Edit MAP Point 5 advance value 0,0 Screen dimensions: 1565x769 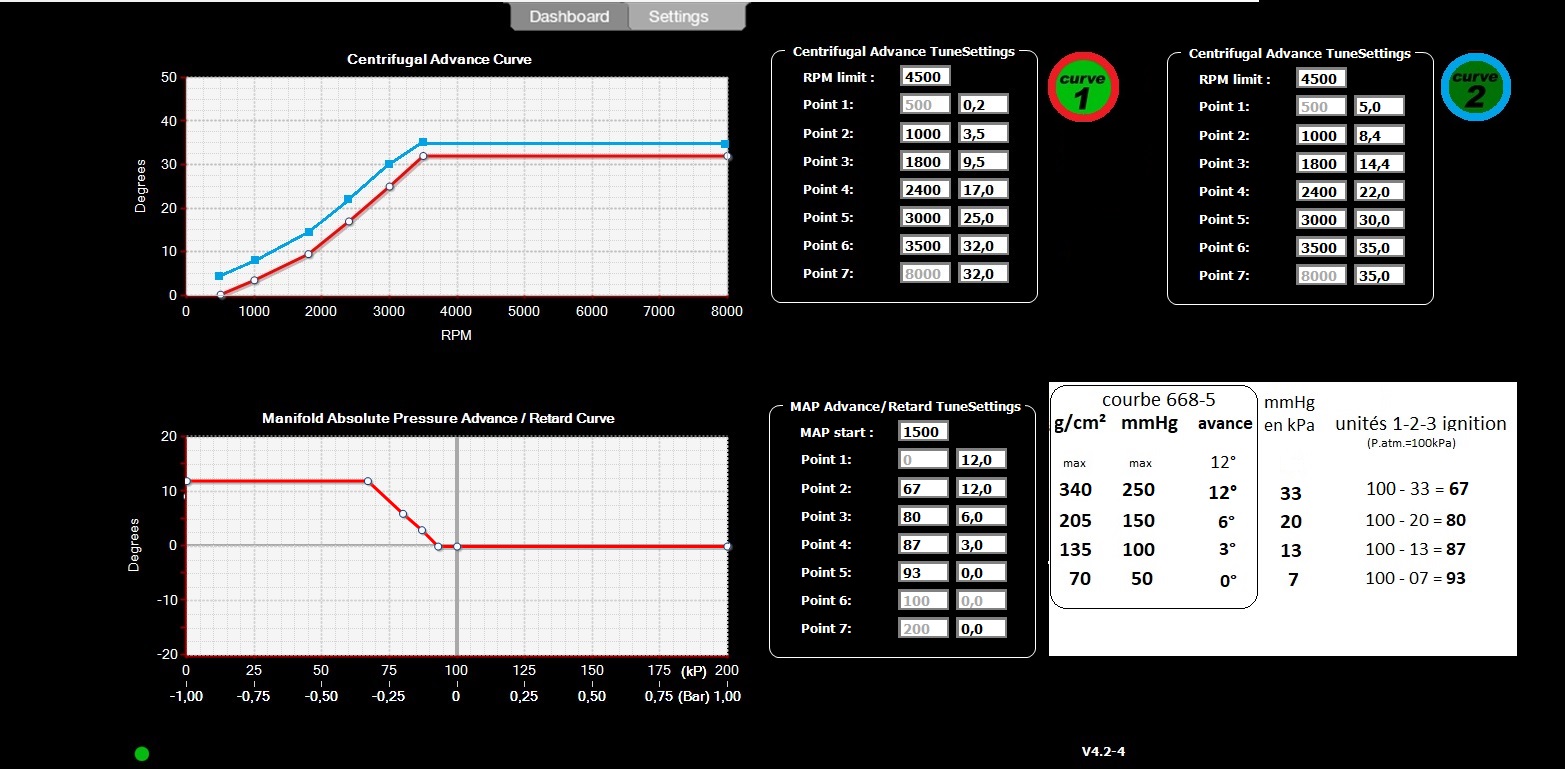coord(981,572)
